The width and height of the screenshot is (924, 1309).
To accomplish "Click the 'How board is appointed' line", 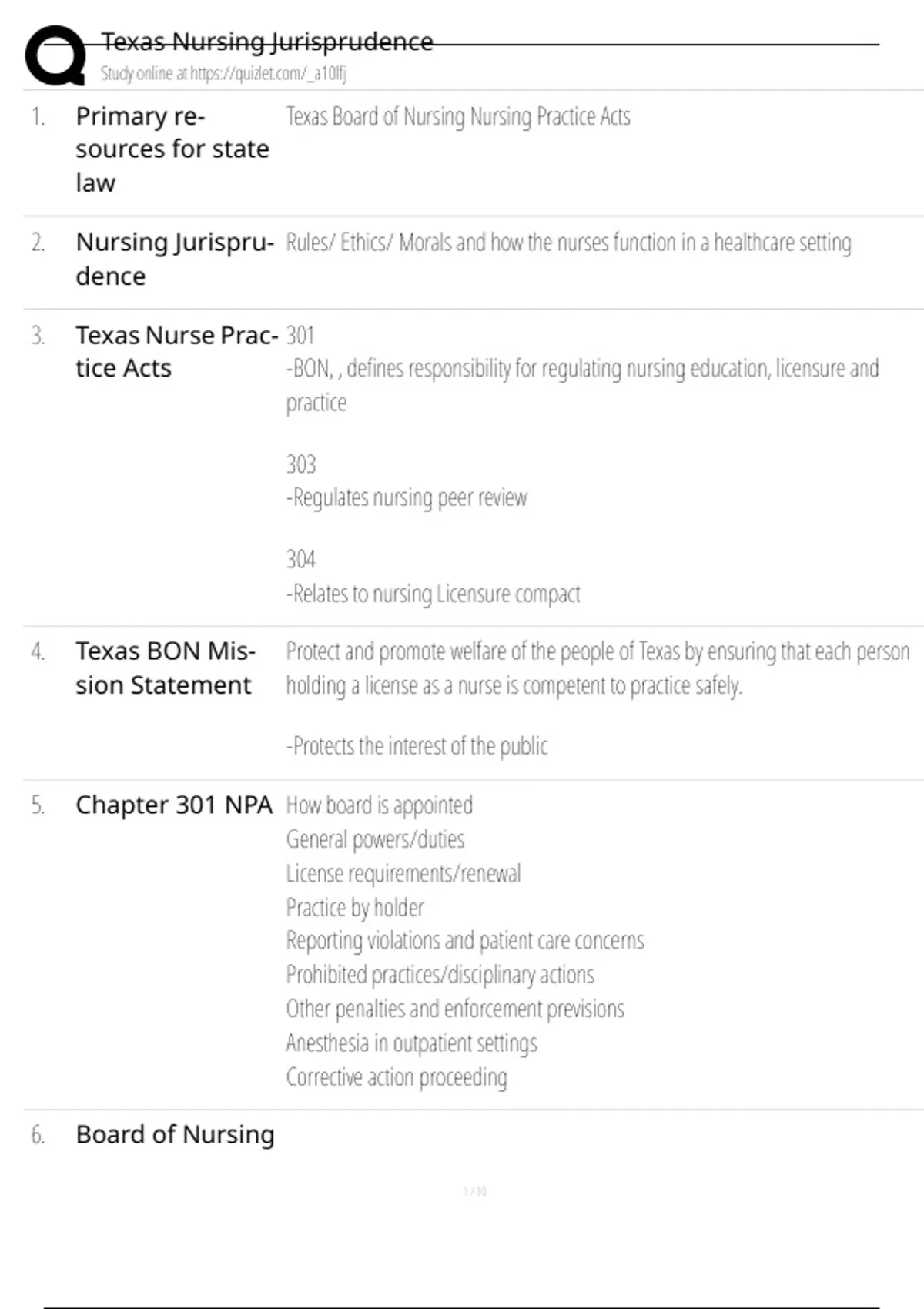I will pos(380,805).
